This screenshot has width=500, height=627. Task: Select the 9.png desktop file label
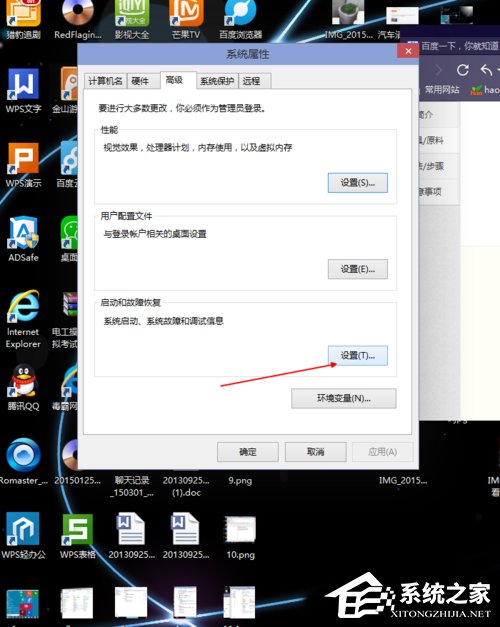tap(240, 480)
